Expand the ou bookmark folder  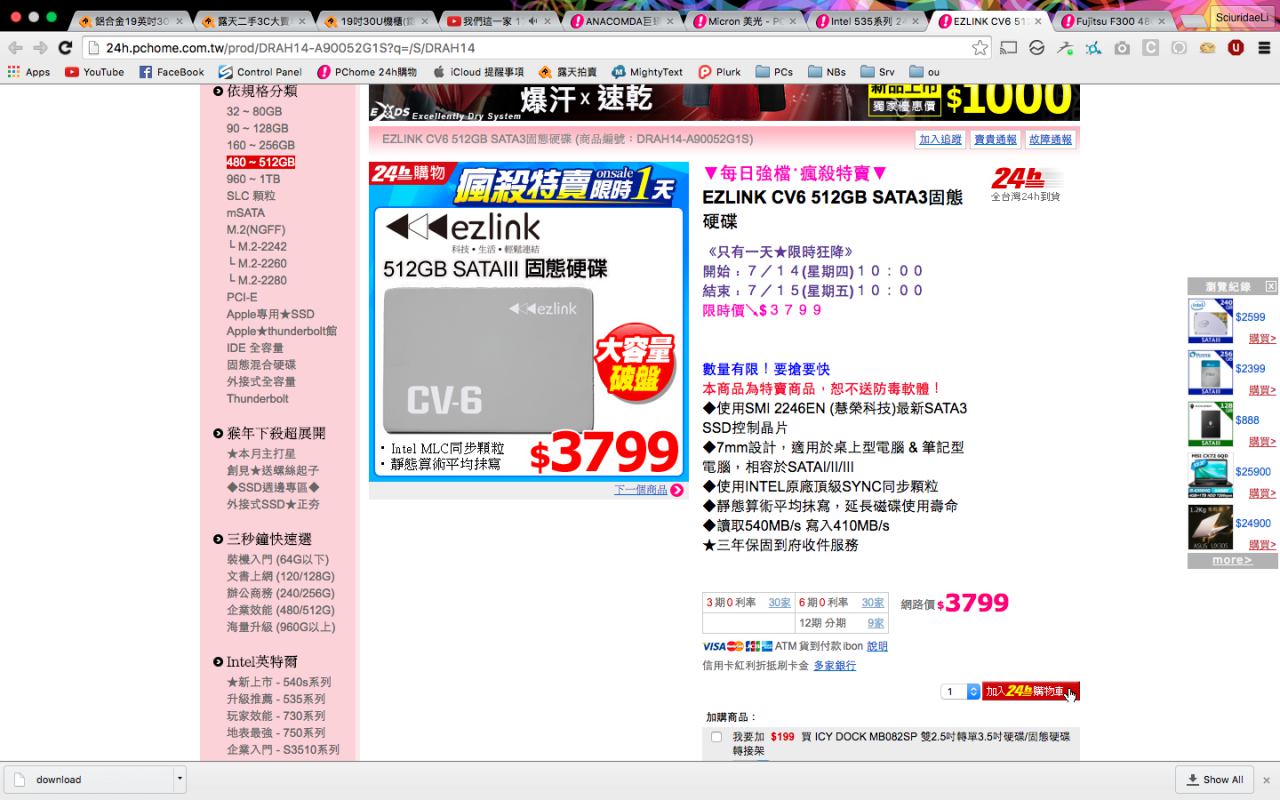925,72
